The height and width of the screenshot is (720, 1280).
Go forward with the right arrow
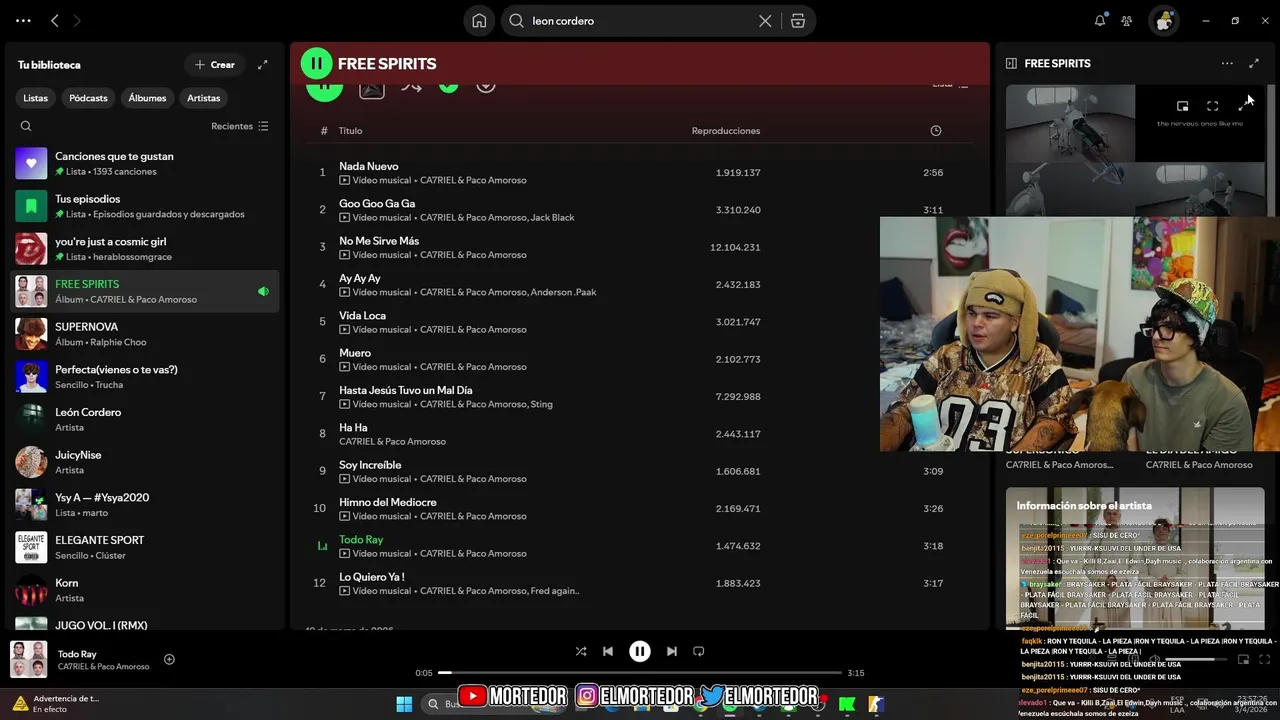click(77, 20)
